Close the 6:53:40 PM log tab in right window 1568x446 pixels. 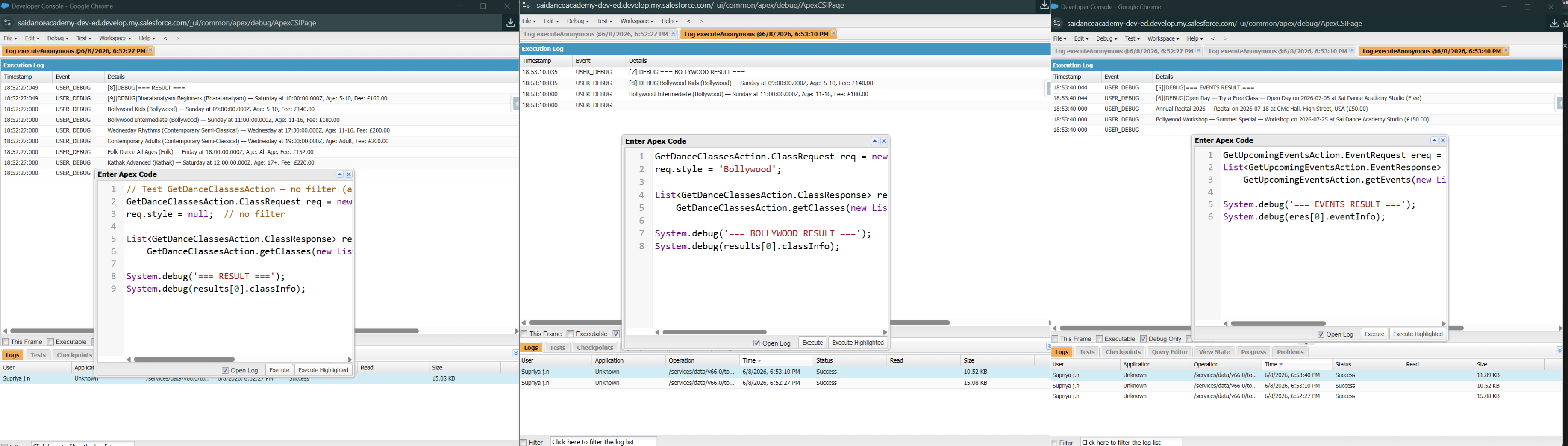[x=1506, y=51]
